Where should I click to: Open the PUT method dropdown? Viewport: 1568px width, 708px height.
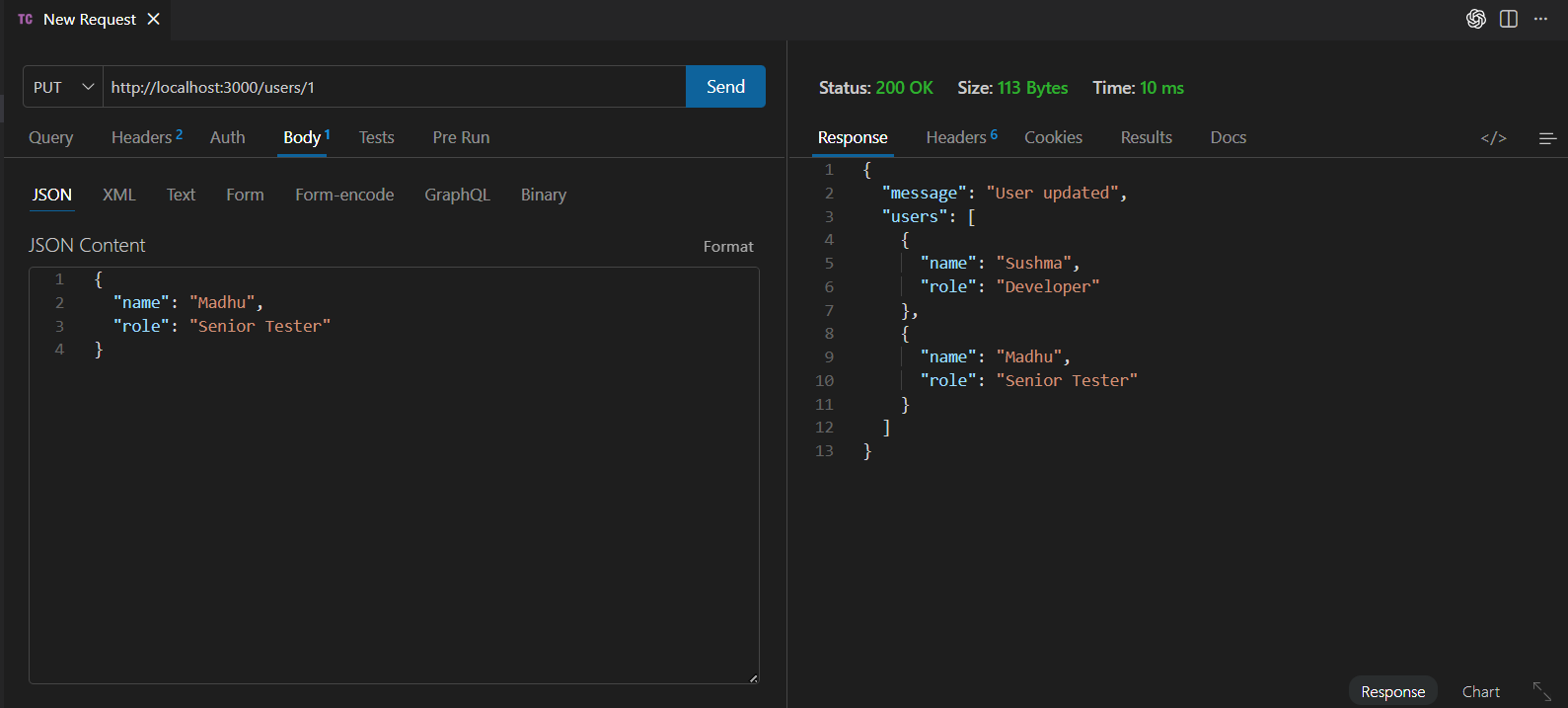click(63, 87)
